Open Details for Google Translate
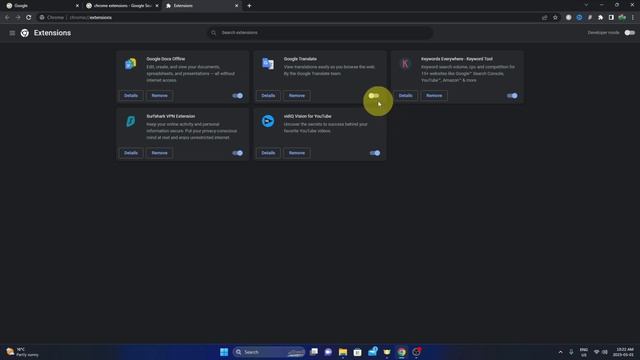The width and height of the screenshot is (640, 360). pos(268,96)
